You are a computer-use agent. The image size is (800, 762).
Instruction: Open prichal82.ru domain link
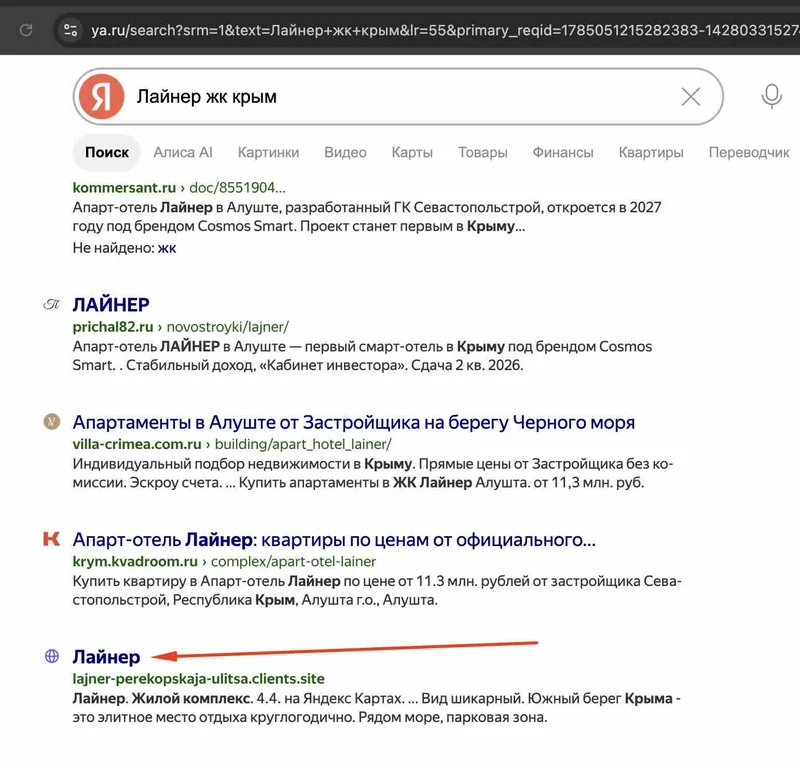point(113,327)
